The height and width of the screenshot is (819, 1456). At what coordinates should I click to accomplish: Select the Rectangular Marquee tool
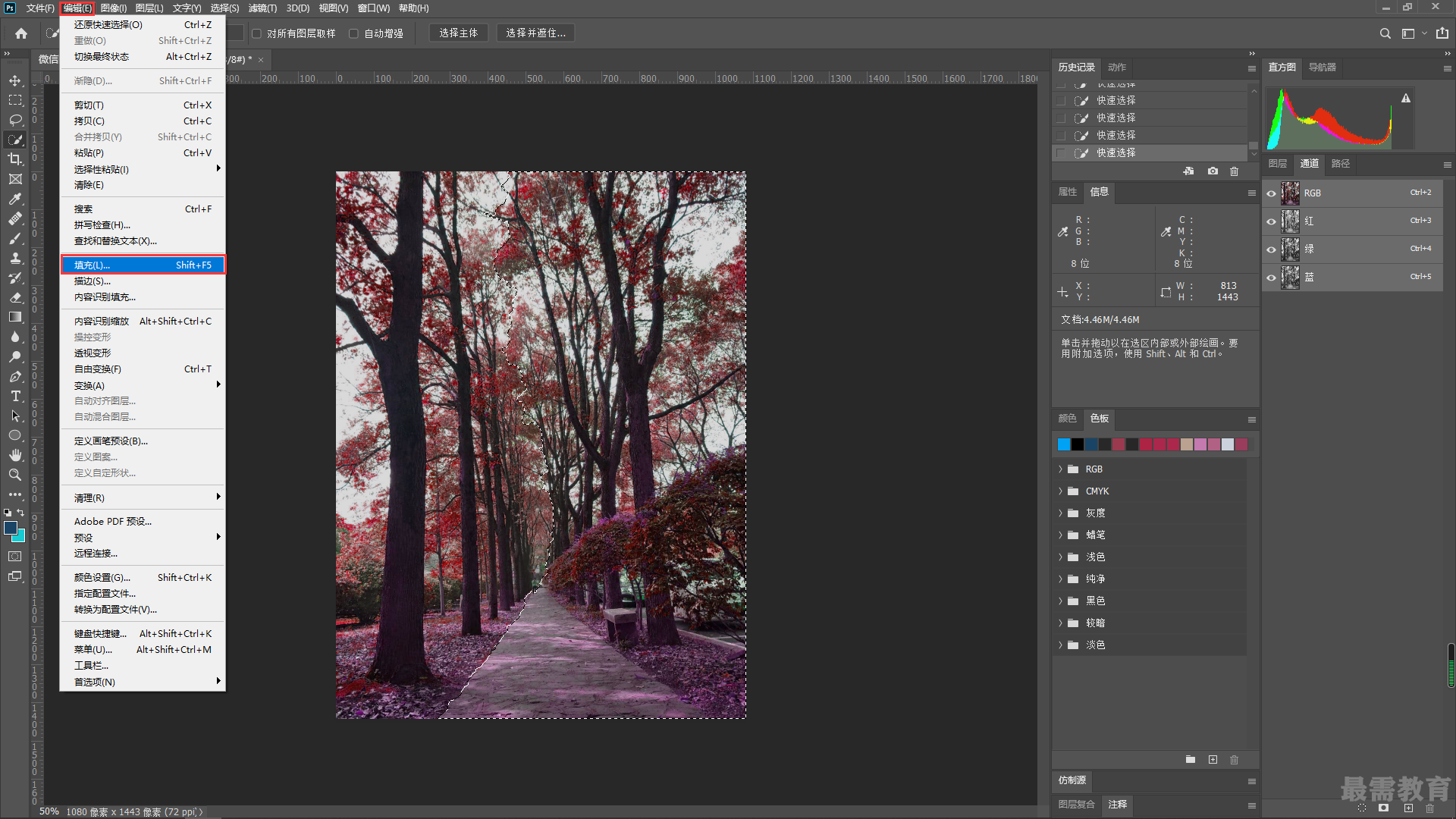pos(15,100)
